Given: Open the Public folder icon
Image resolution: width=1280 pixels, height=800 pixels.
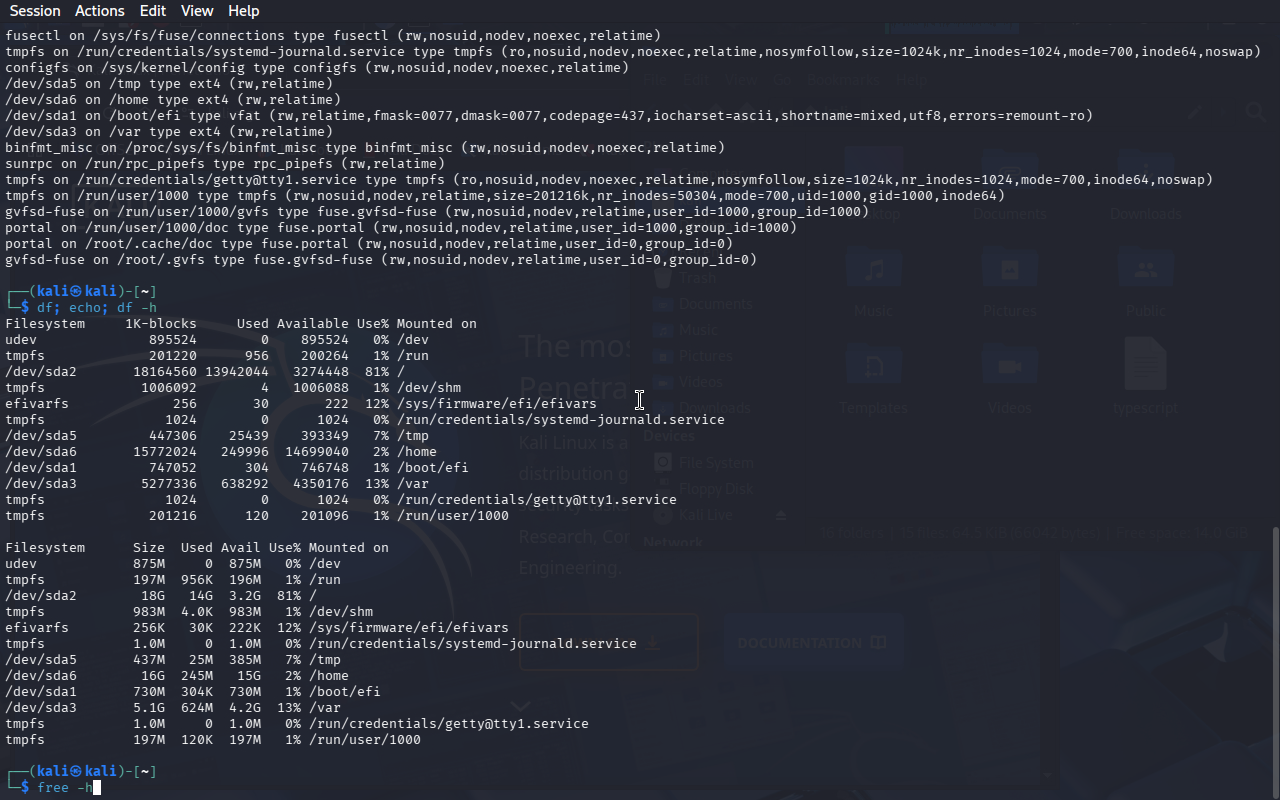Looking at the screenshot, I should (x=1145, y=272).
